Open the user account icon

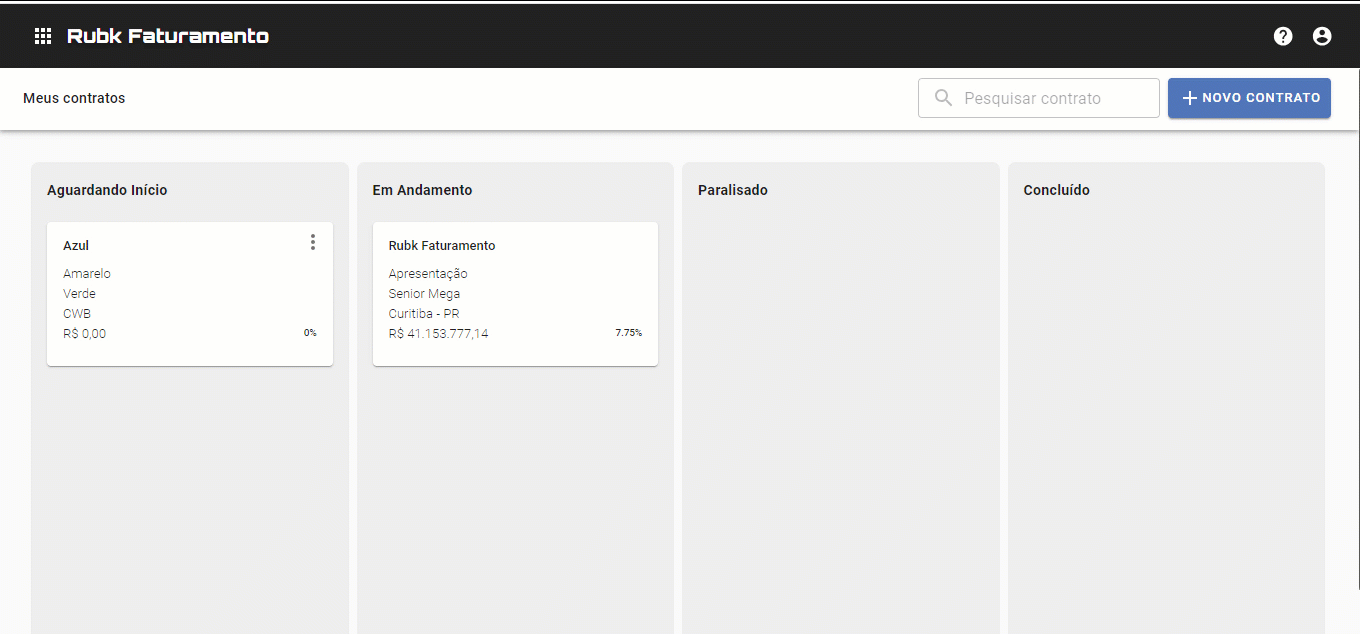click(1322, 36)
